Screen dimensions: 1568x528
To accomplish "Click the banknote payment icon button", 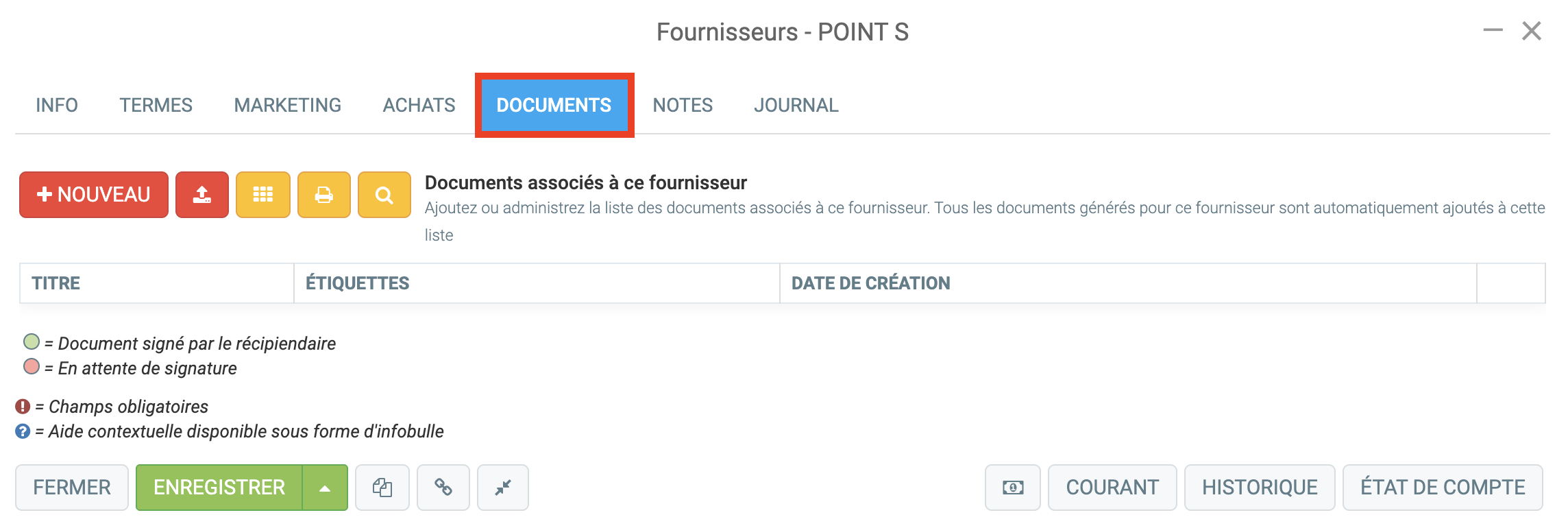I will (1013, 488).
